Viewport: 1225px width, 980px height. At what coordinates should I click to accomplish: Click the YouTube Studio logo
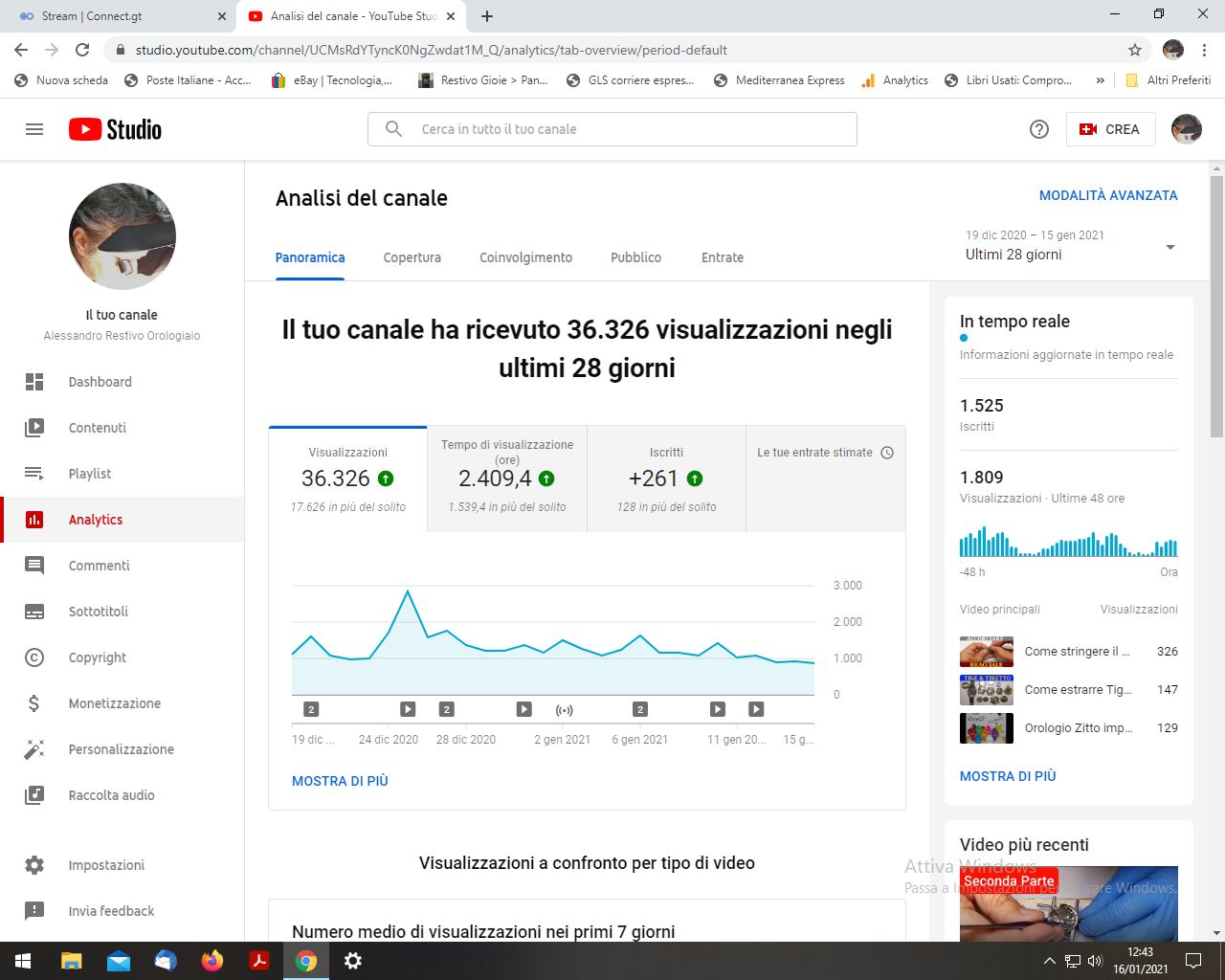pos(115,129)
